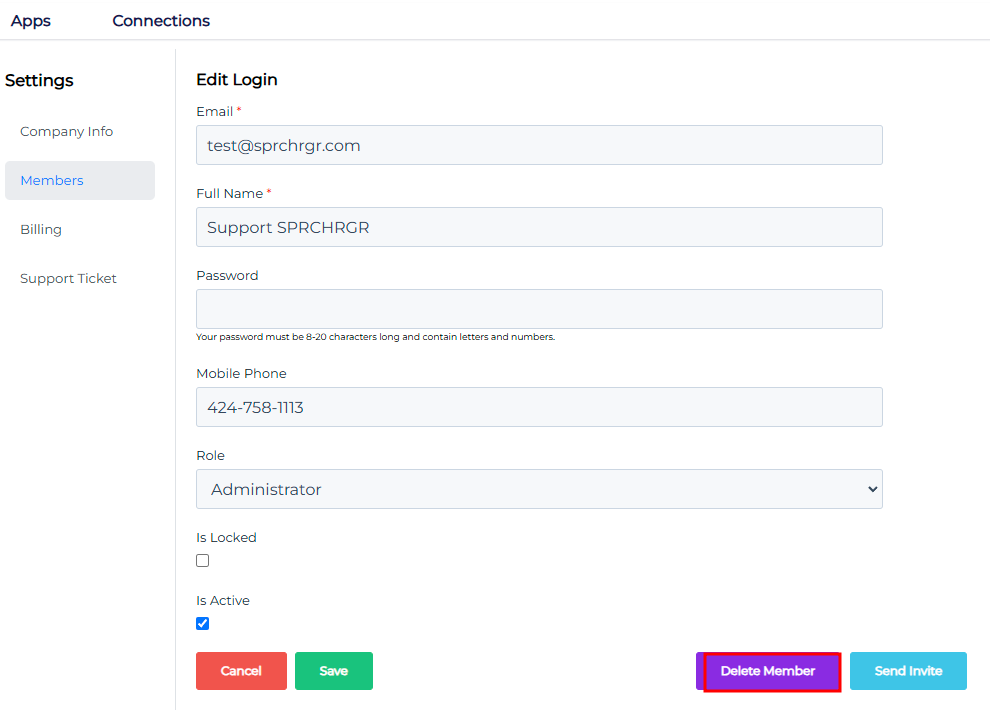Click the Edit Login heading
The height and width of the screenshot is (719, 990).
(x=237, y=80)
